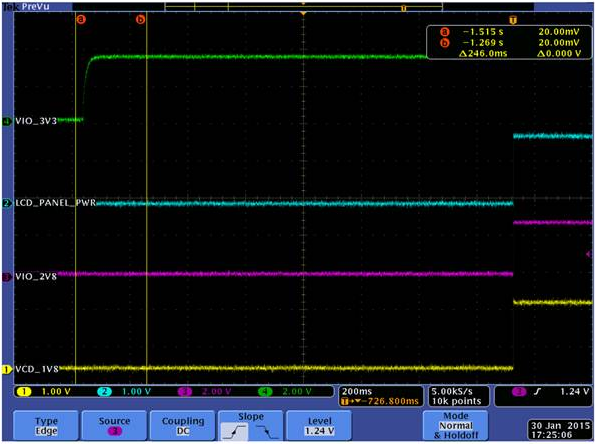The height and width of the screenshot is (444, 595).
Task: Click channel 3 magenta badge in readout
Action: (185, 392)
